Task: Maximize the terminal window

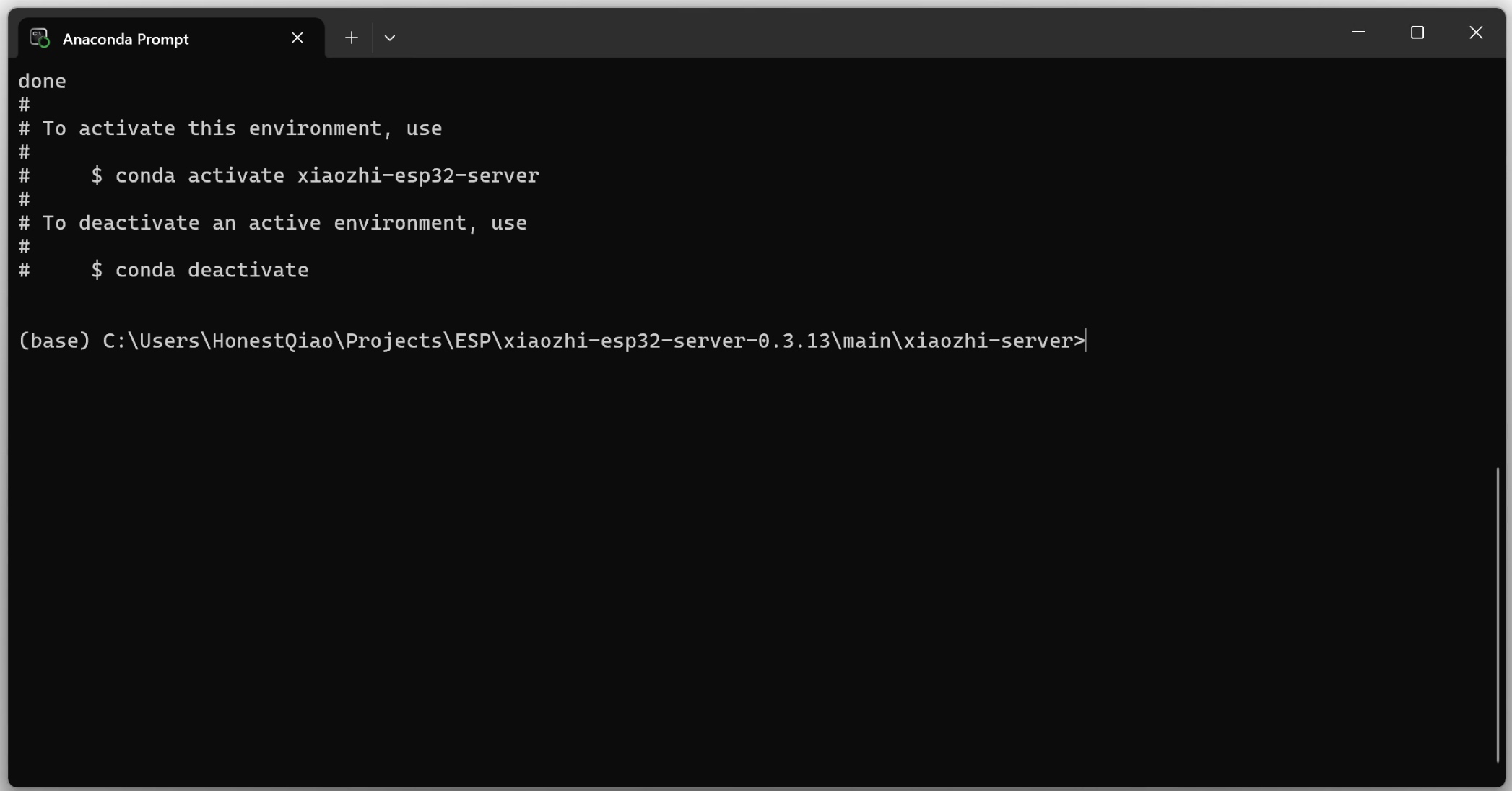Action: click(x=1417, y=32)
